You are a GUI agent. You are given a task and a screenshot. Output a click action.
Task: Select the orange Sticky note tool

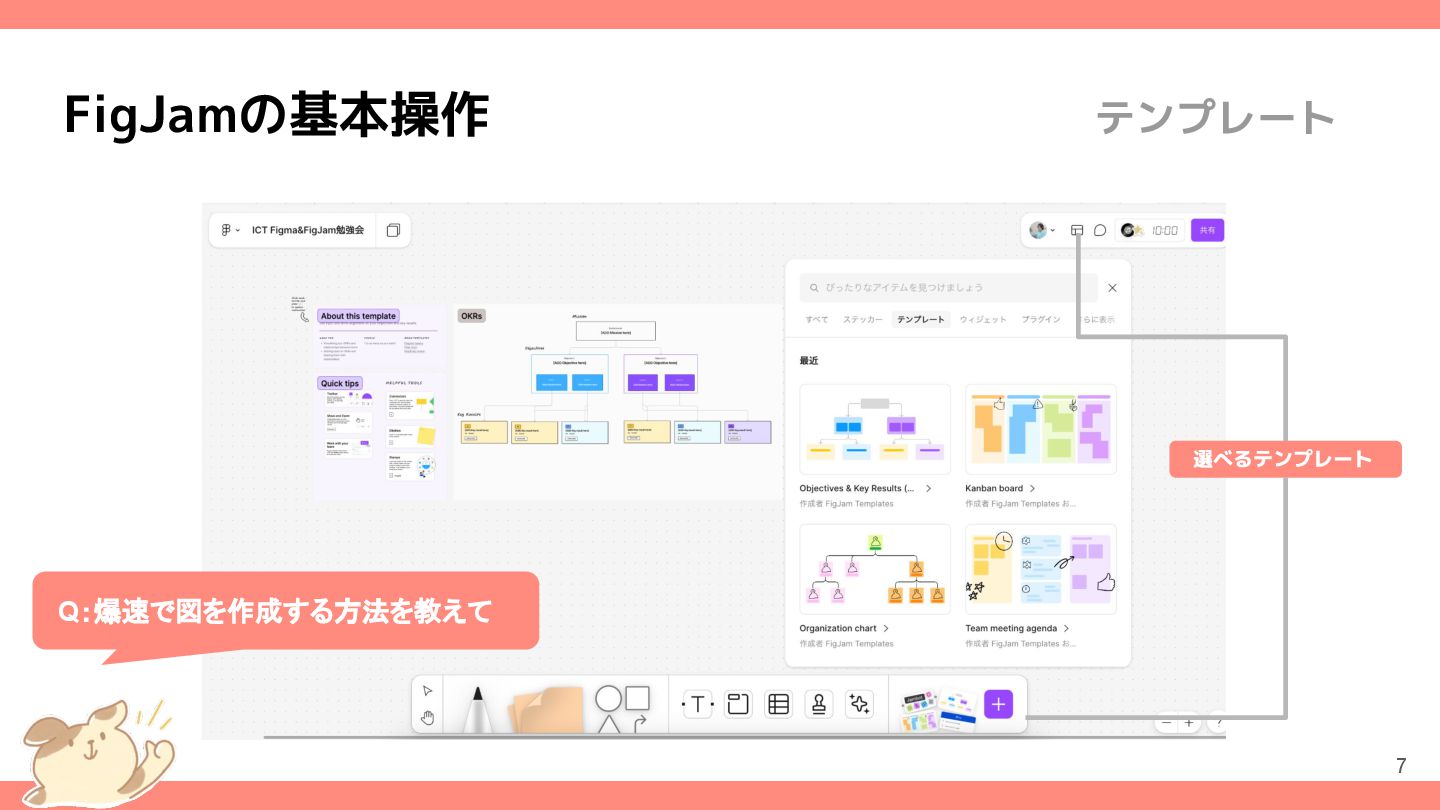click(545, 711)
